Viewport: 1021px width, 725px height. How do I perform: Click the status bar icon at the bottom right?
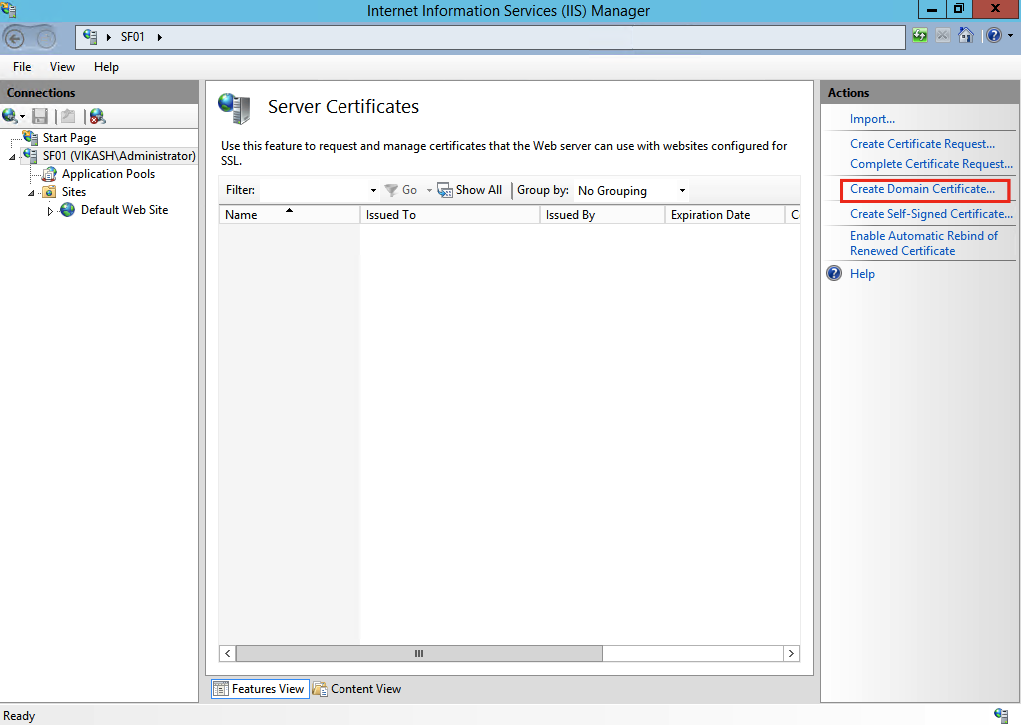click(1001, 715)
